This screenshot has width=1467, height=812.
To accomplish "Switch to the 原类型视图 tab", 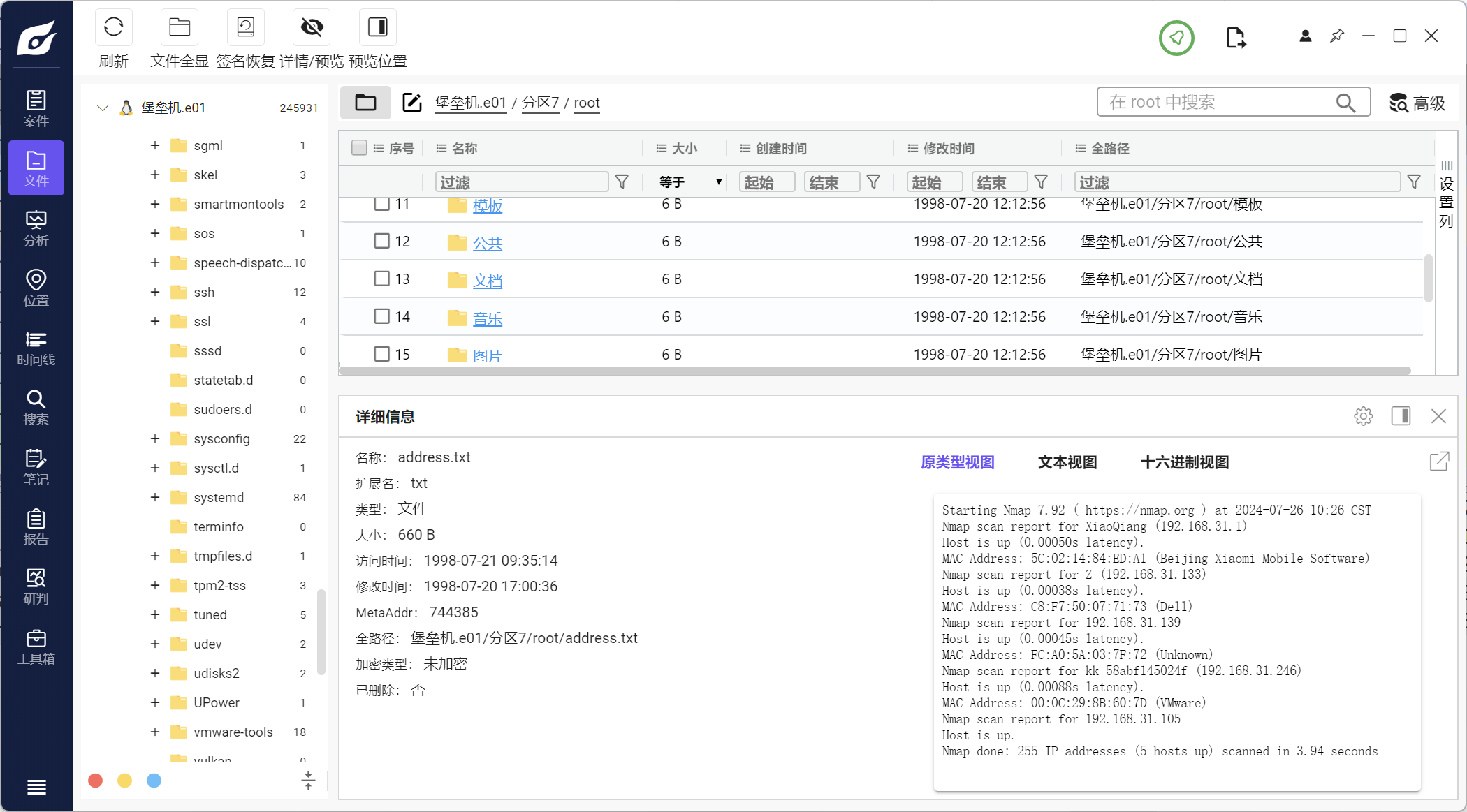I will 957,462.
